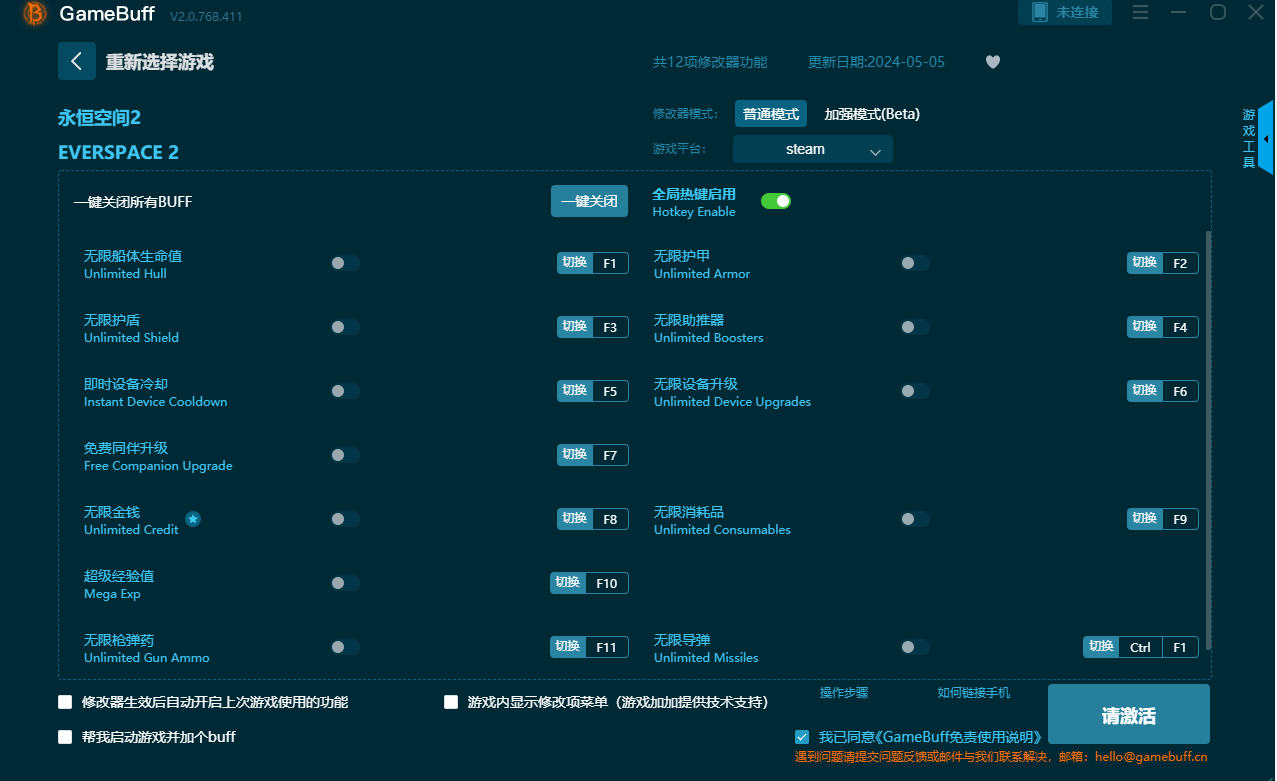Click the 共12项修改器功能 text
This screenshot has height=781, width=1277.
(x=710, y=62)
